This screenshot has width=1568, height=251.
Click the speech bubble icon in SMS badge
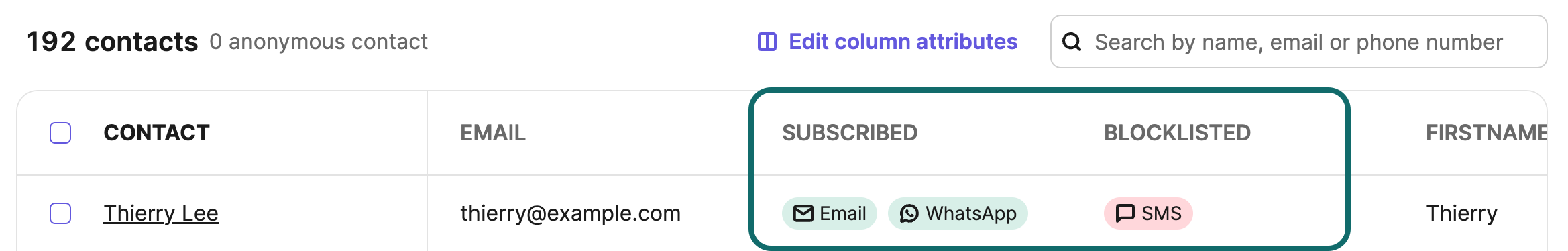click(x=1125, y=213)
